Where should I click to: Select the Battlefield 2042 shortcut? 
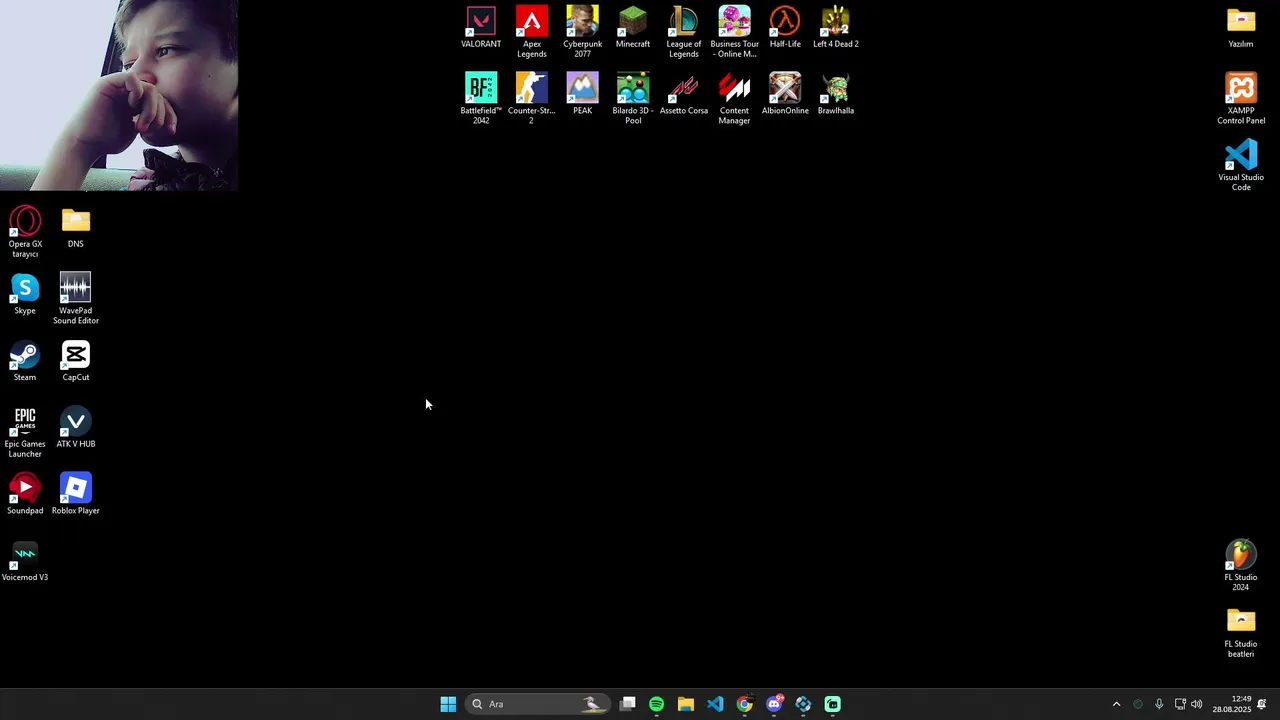click(x=481, y=98)
